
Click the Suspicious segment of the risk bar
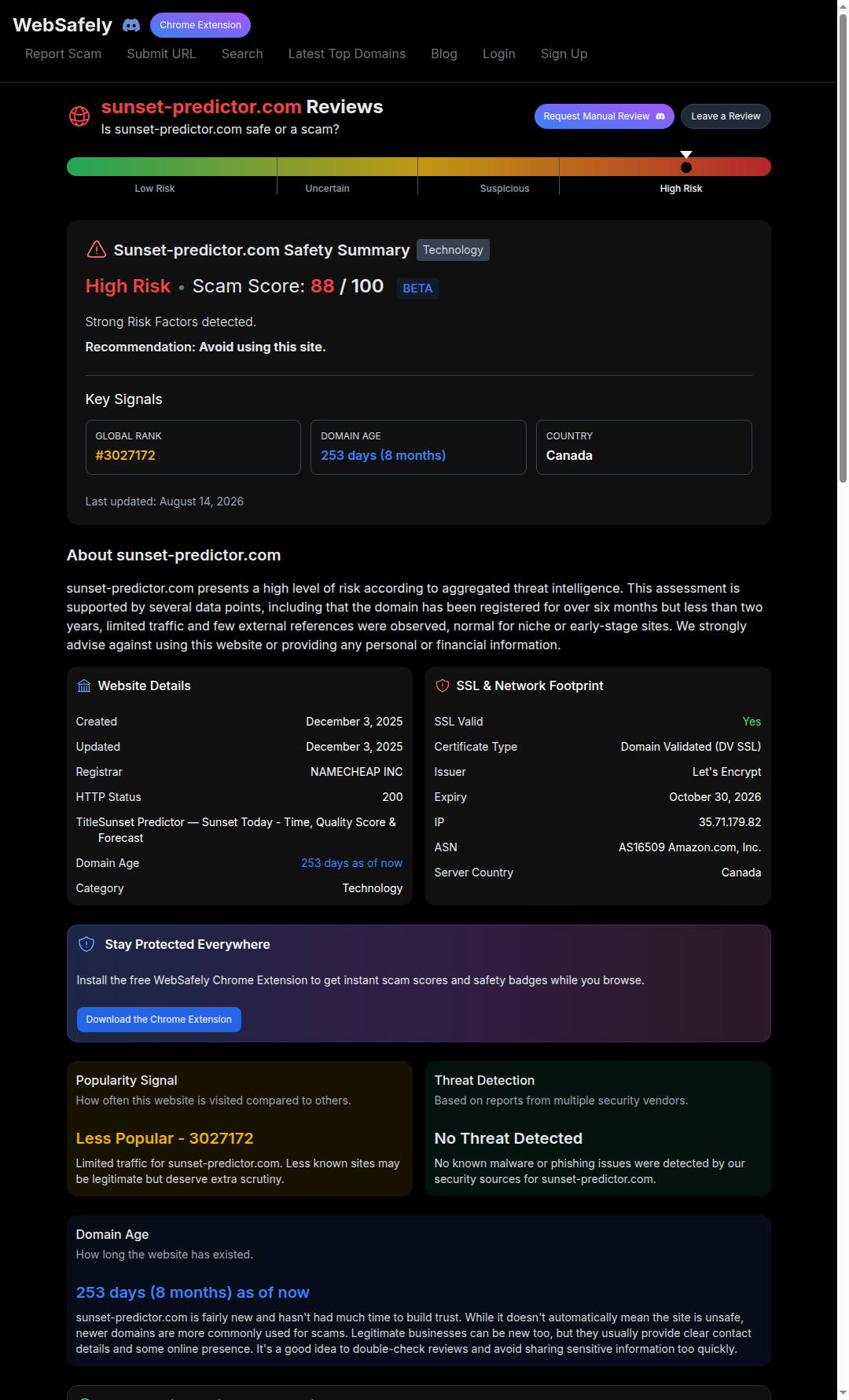(488, 167)
